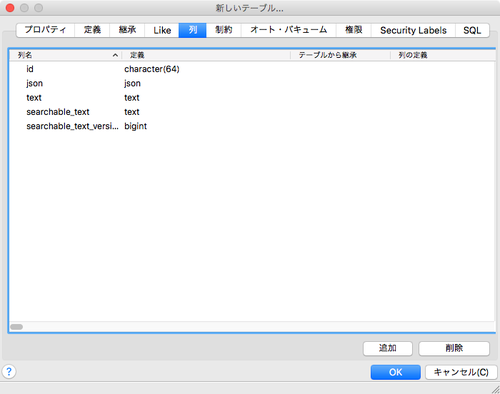The height and width of the screenshot is (394, 500).
Task: Select the id column row
Action: tap(252, 69)
